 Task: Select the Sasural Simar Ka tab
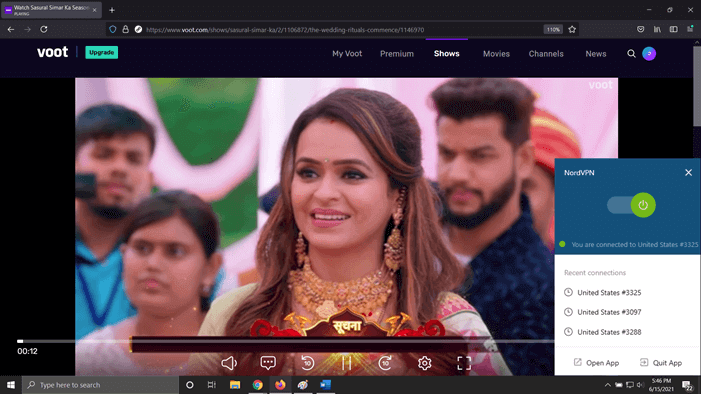[51, 10]
